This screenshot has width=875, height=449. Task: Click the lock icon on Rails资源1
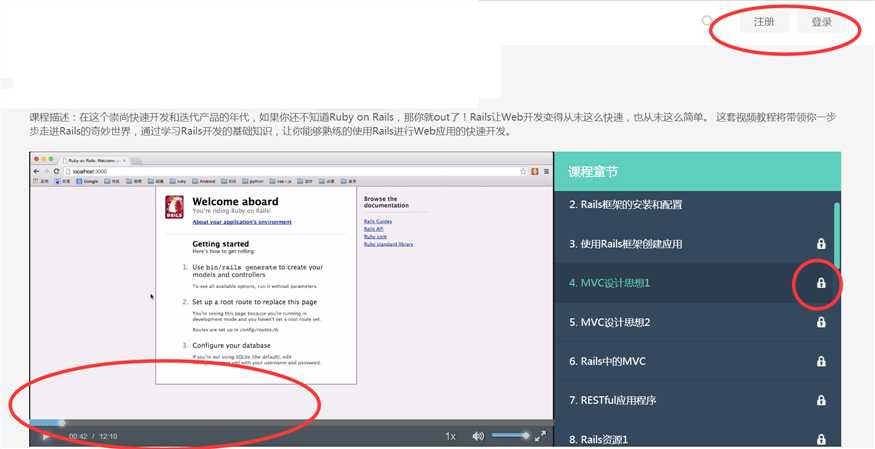click(x=821, y=439)
